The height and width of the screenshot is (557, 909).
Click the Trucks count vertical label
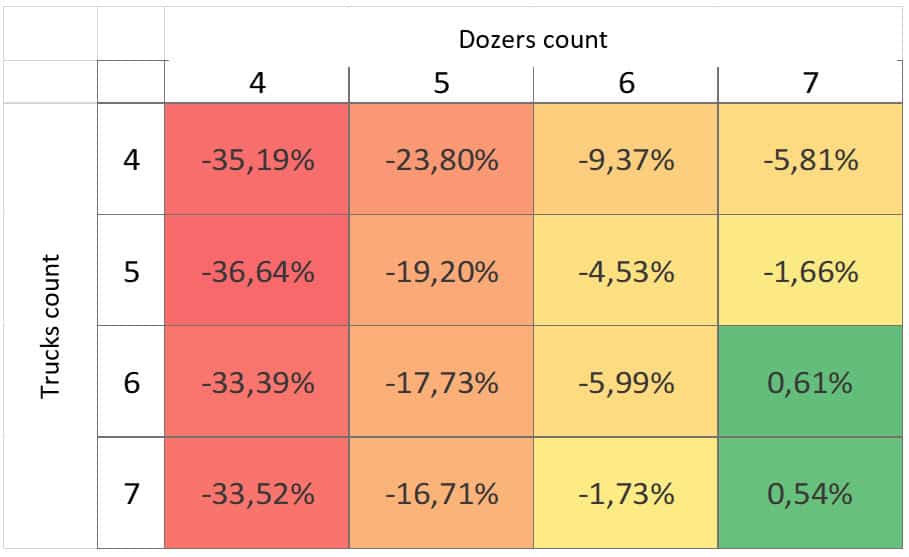51,326
